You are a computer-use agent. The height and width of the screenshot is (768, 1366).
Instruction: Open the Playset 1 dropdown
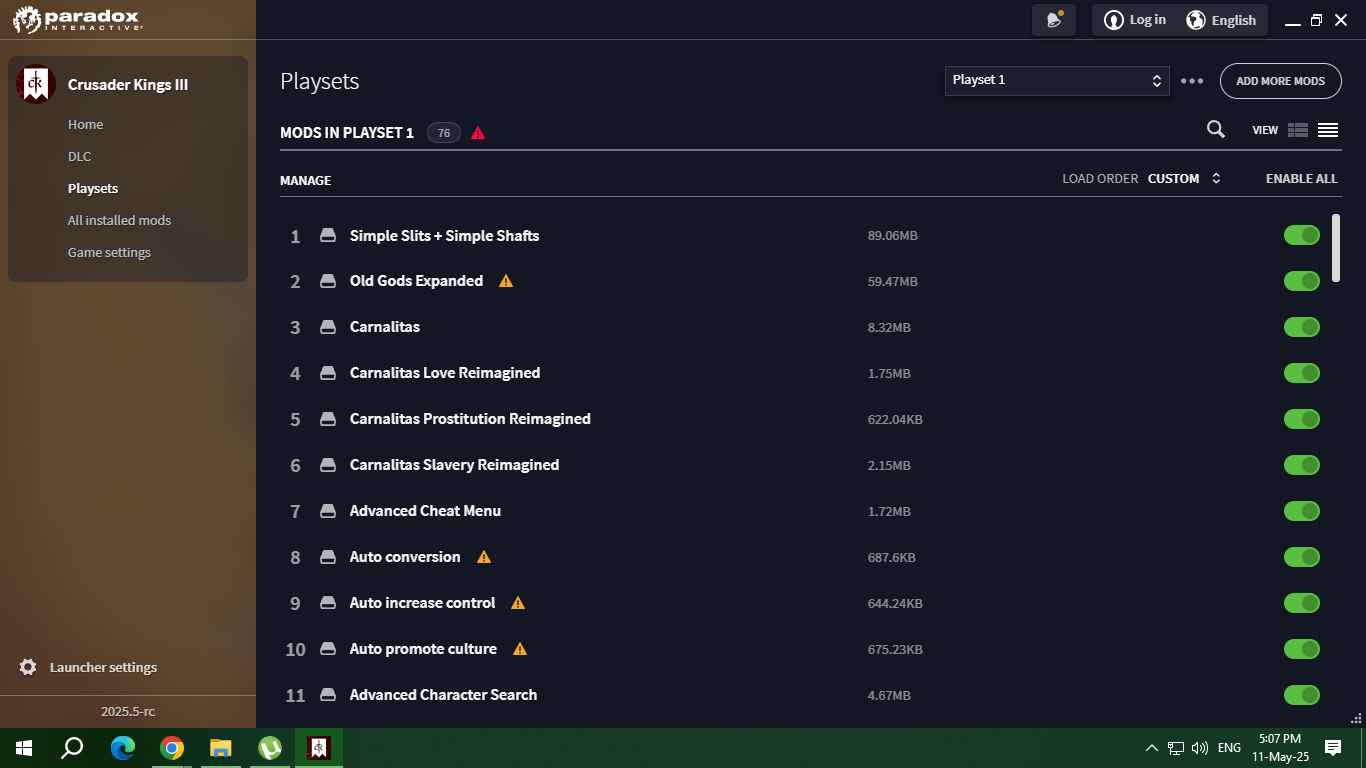[x=1057, y=81]
